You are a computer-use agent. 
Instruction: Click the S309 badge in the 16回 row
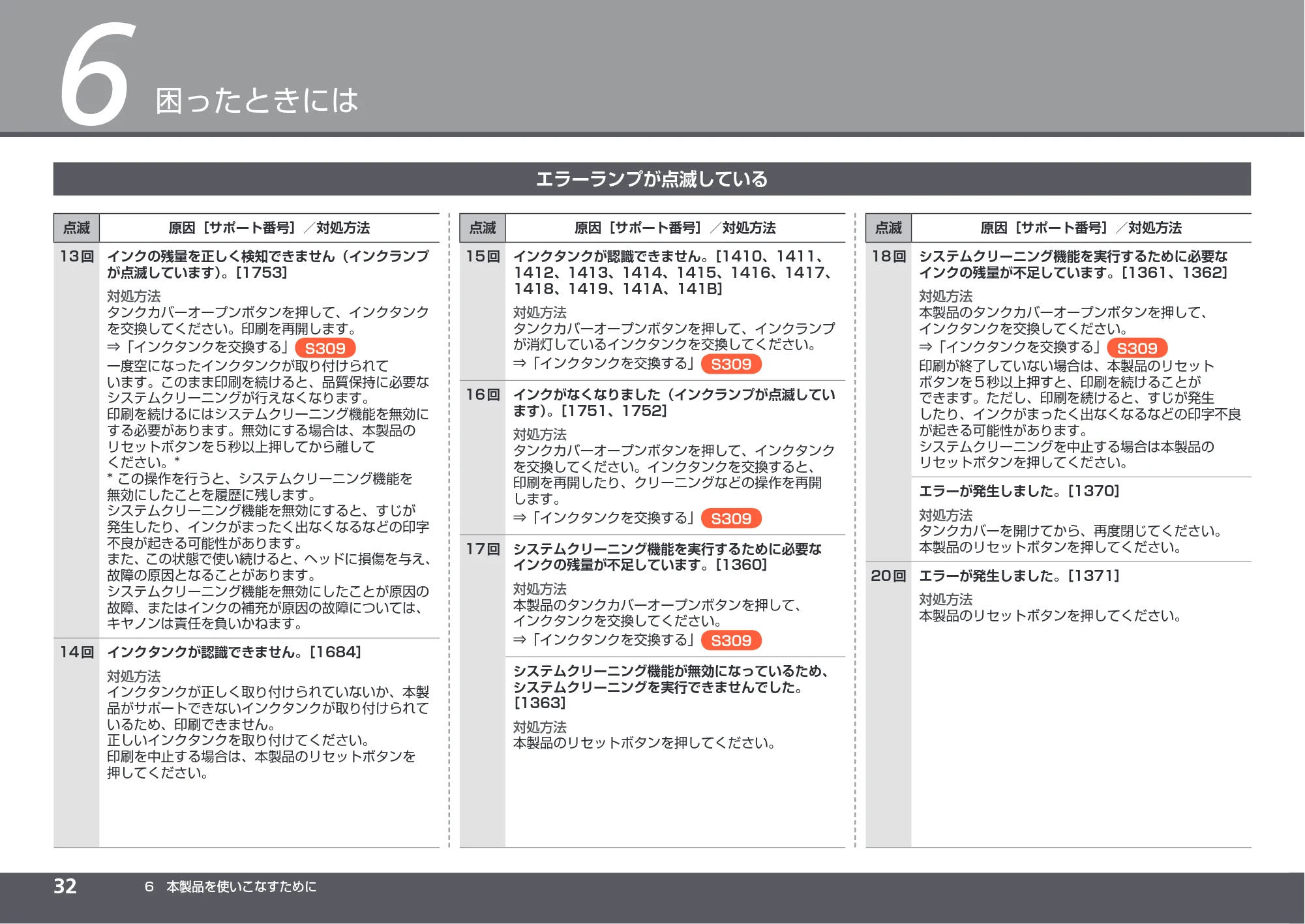(731, 518)
